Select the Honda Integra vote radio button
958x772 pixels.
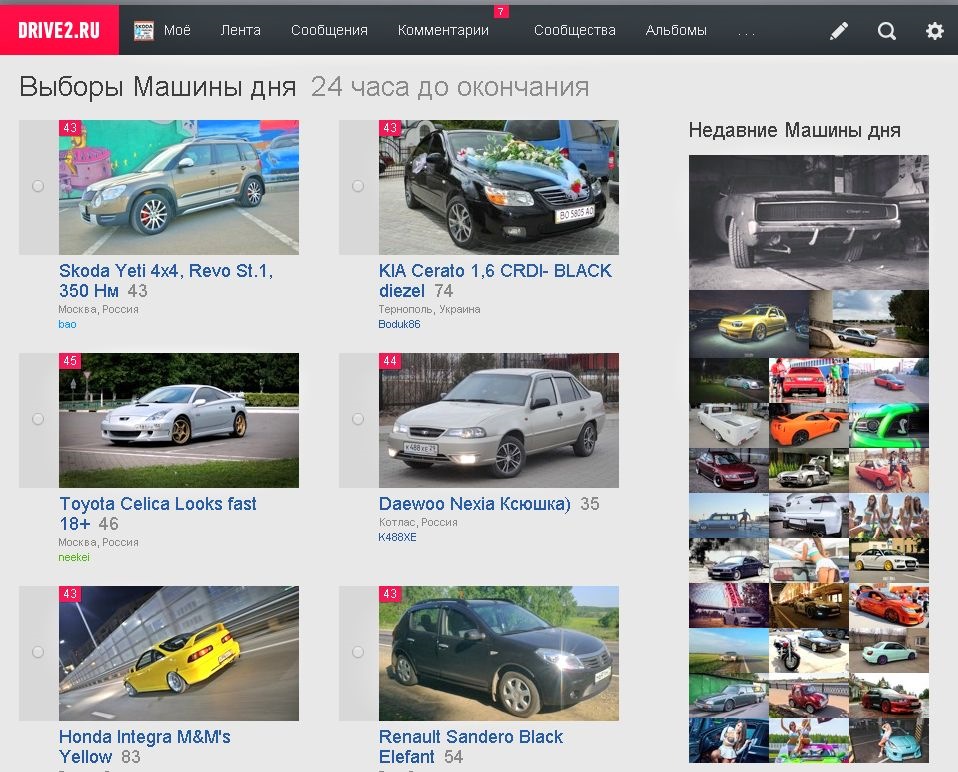click(x=38, y=652)
